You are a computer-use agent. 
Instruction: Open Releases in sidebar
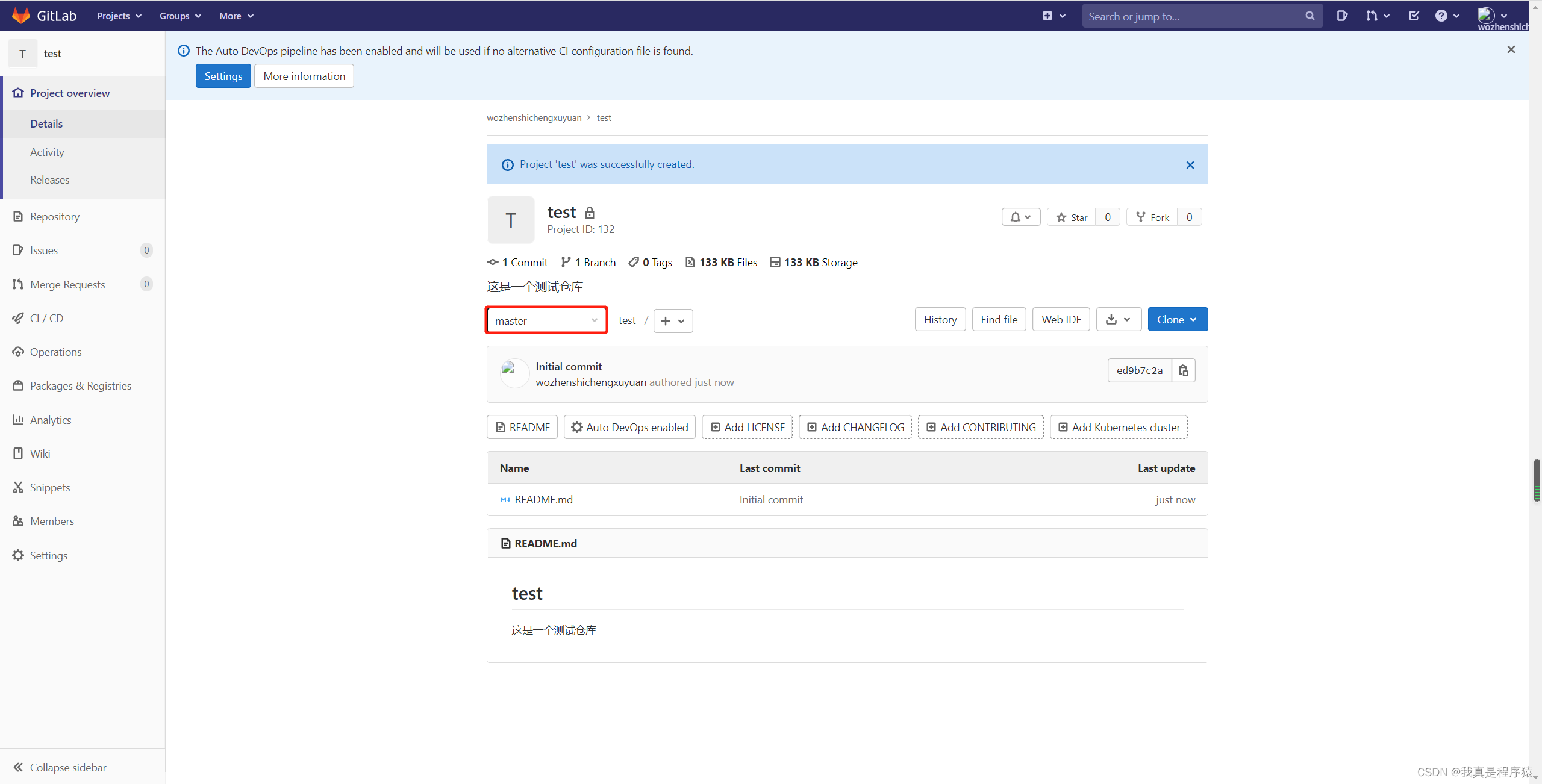tap(83, 179)
